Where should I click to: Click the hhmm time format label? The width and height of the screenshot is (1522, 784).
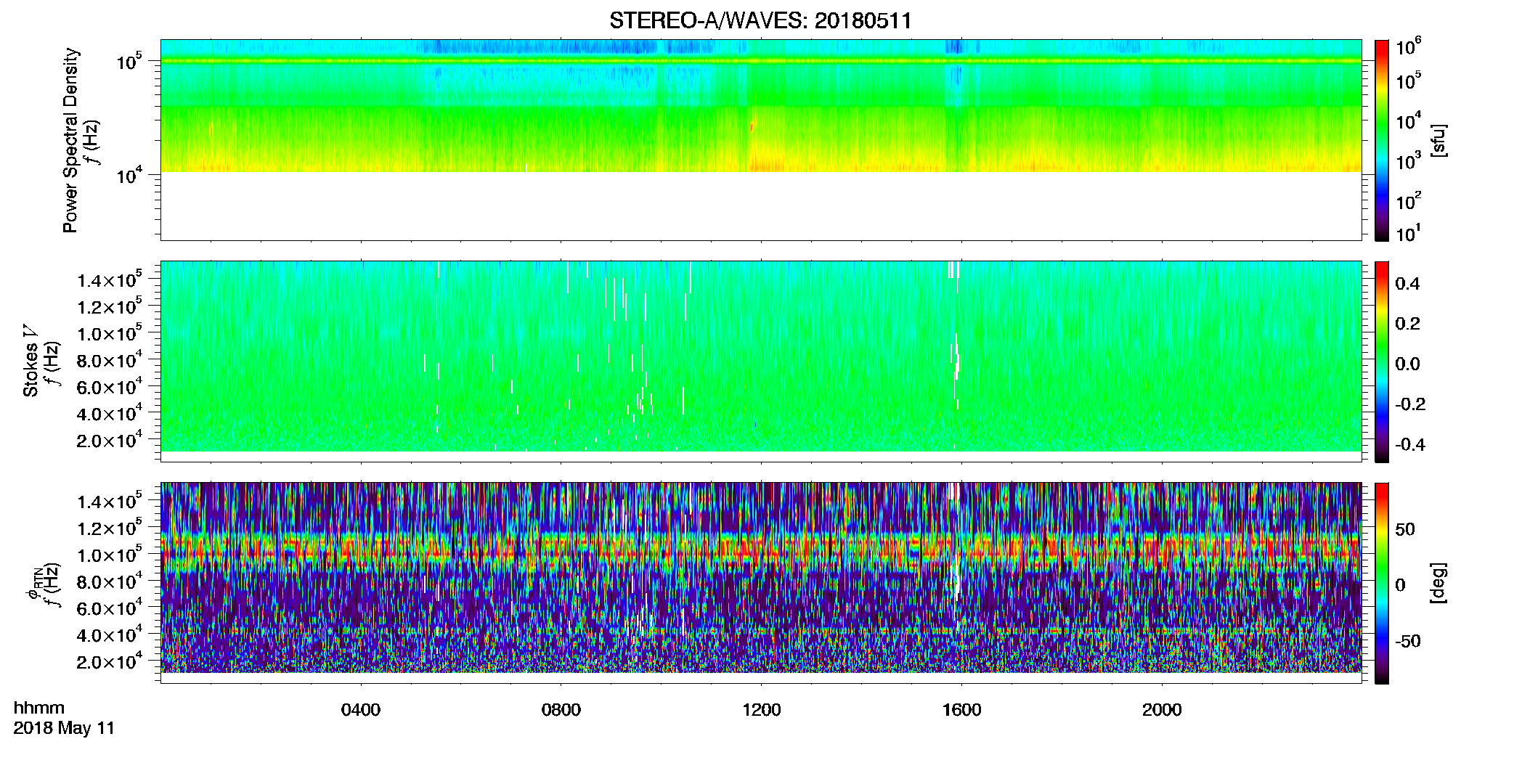click(x=38, y=708)
